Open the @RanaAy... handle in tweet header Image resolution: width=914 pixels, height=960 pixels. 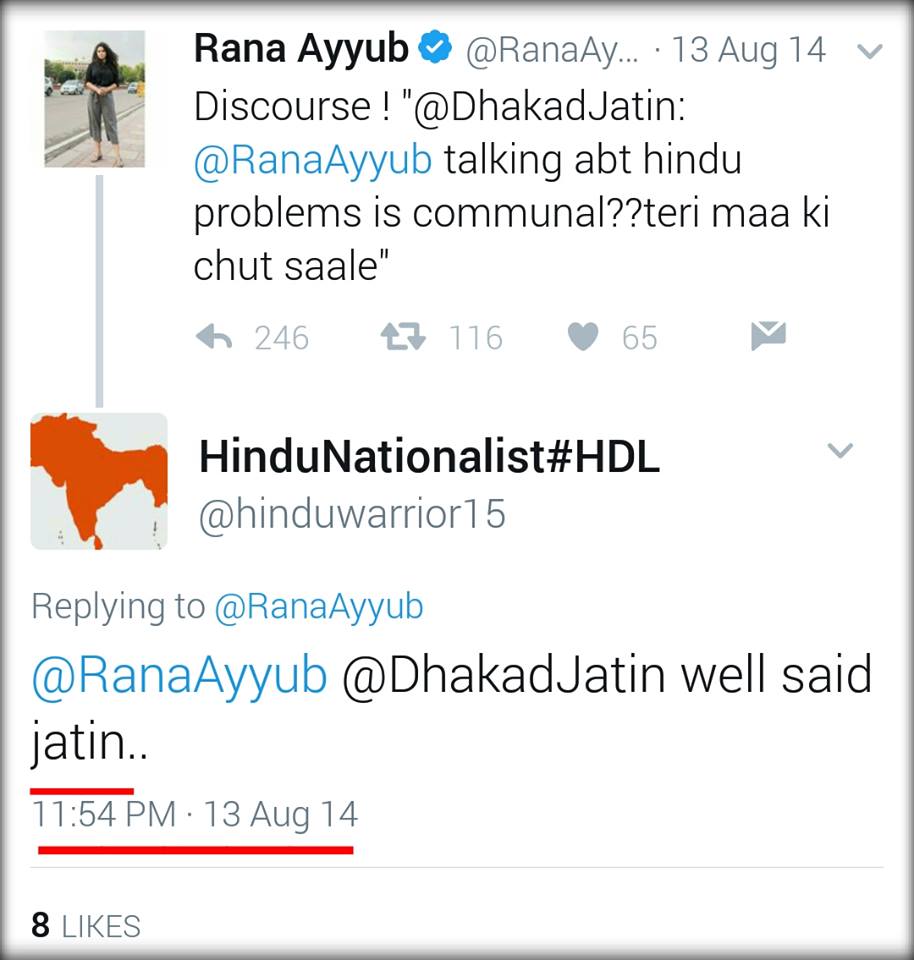(x=552, y=50)
